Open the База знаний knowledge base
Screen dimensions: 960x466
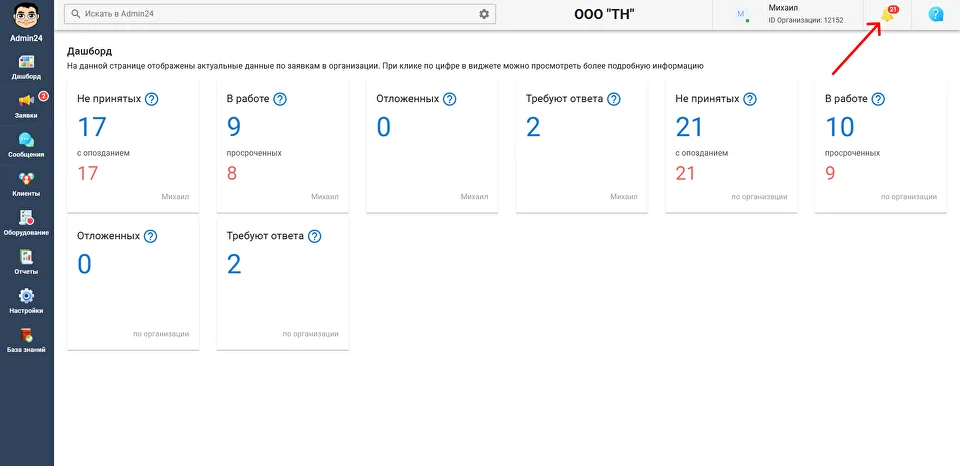[26, 340]
